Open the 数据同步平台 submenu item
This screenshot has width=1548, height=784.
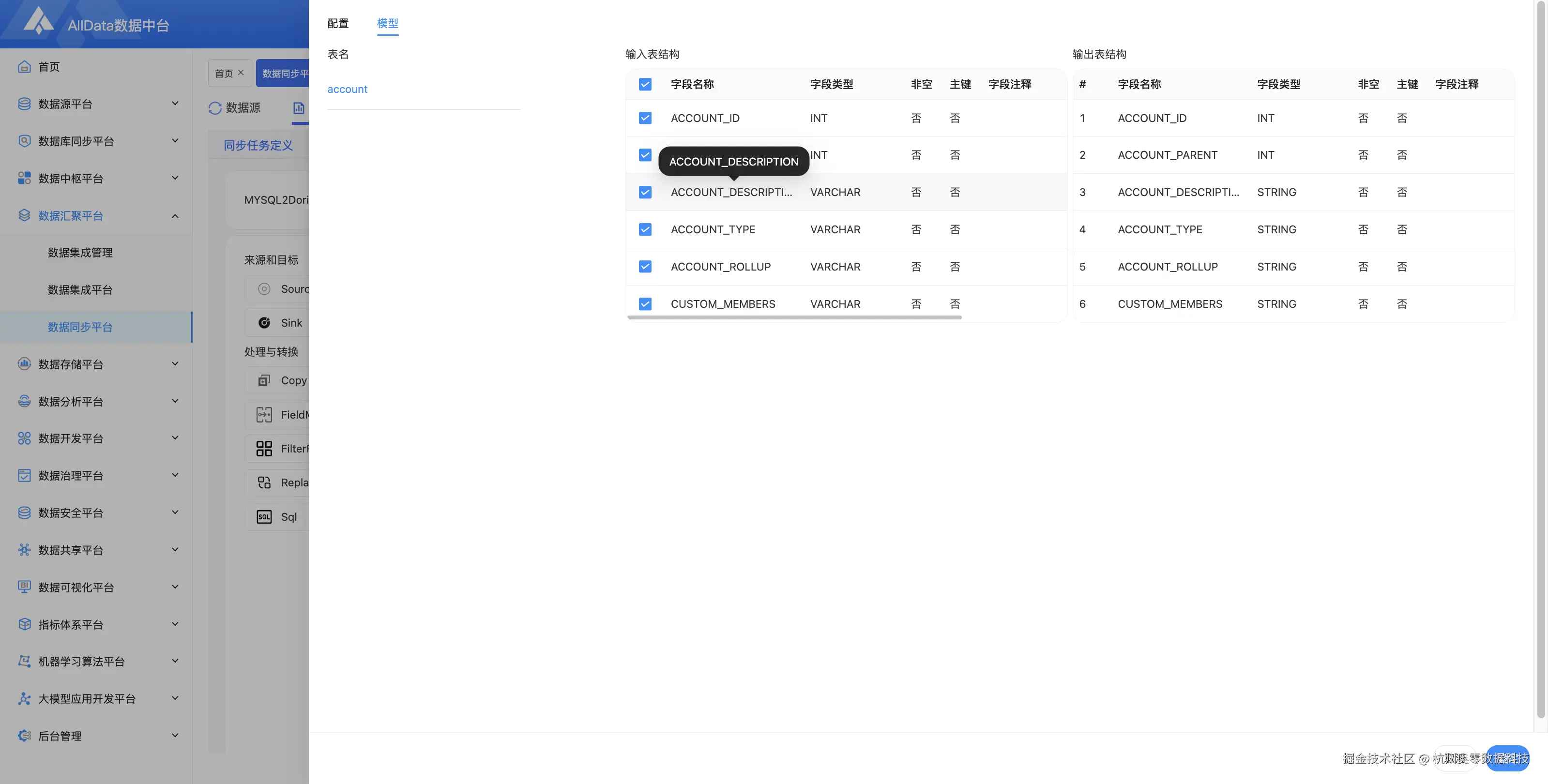[x=80, y=327]
